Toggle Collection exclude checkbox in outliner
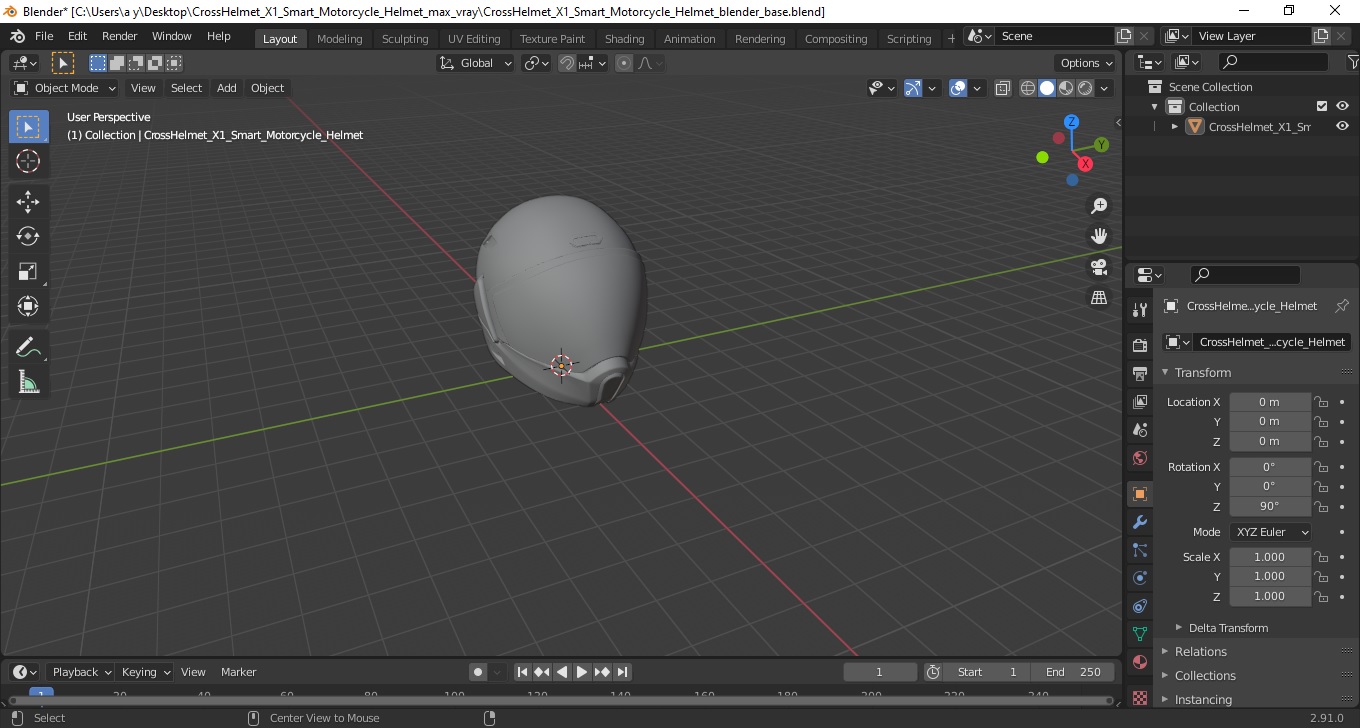 click(1322, 106)
